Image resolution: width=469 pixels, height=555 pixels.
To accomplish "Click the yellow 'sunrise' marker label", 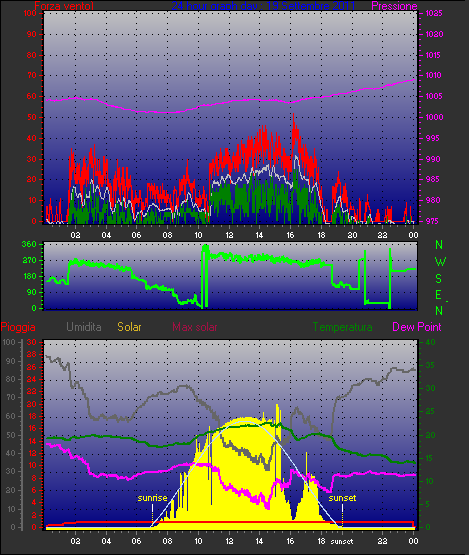I will point(152,498).
